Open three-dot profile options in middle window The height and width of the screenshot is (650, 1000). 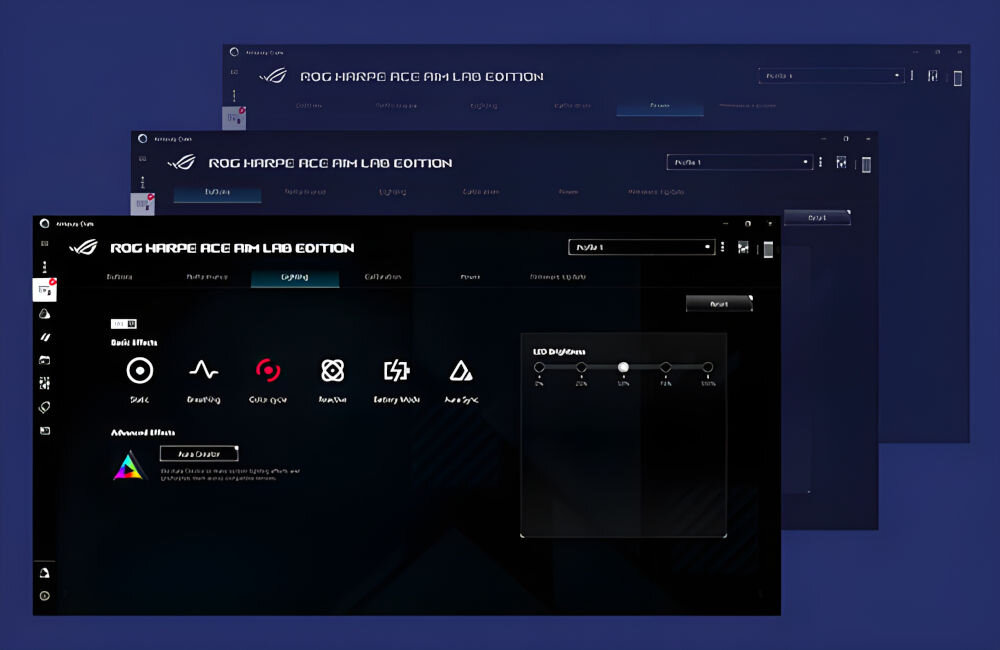821,162
